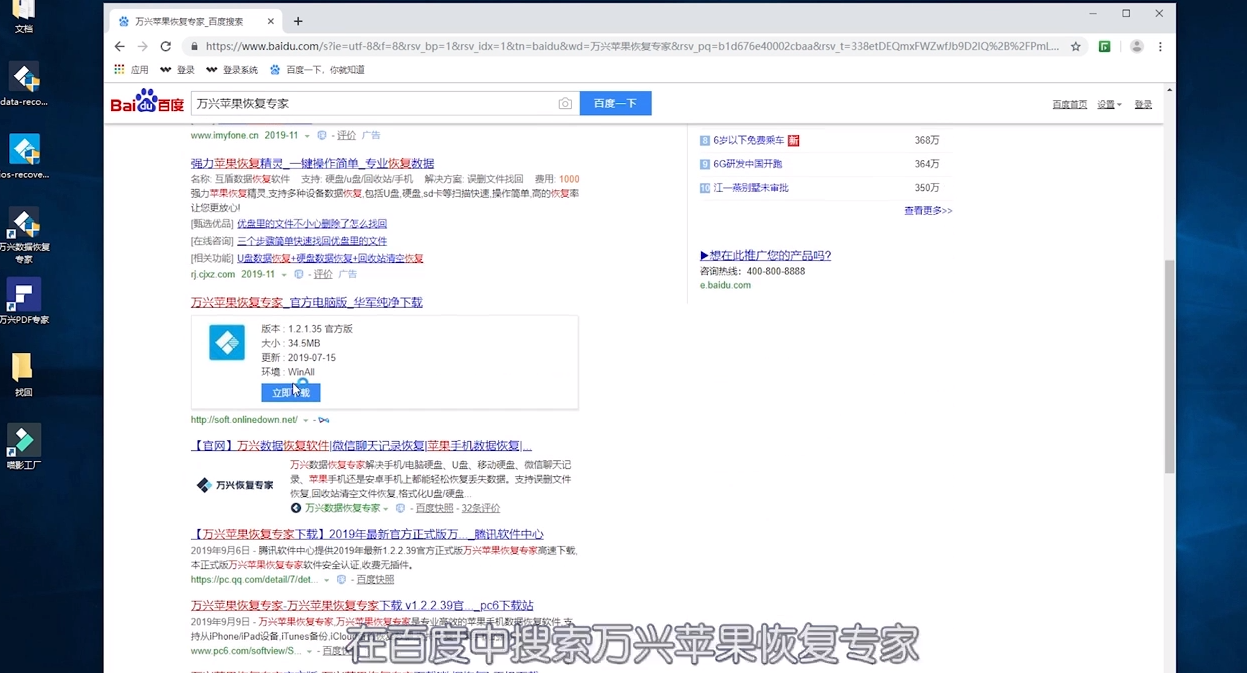Open the Chrome profile avatar
Viewport: 1247px width, 673px height.
tap(1135, 46)
